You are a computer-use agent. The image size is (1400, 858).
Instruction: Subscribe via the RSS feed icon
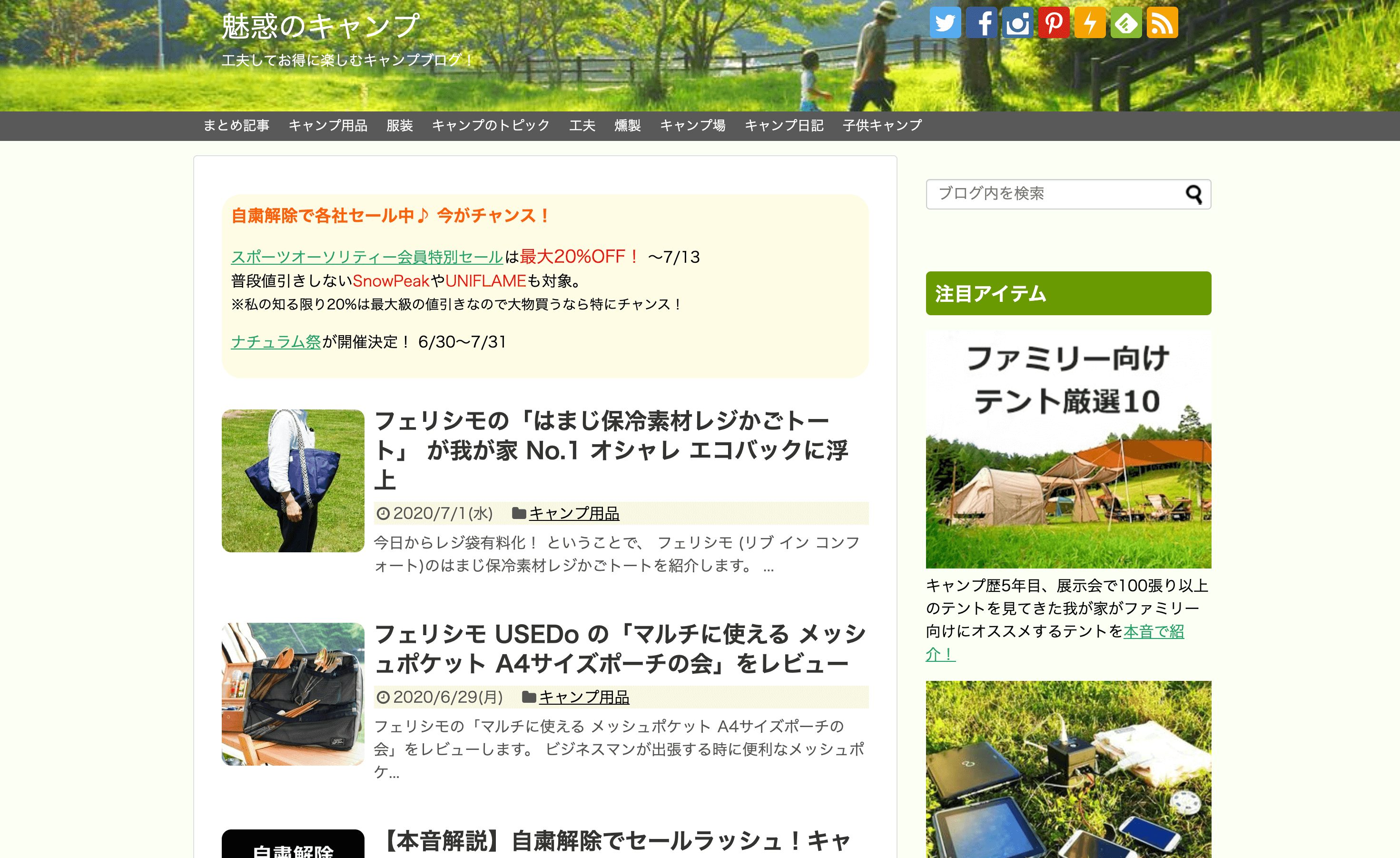point(1162,23)
